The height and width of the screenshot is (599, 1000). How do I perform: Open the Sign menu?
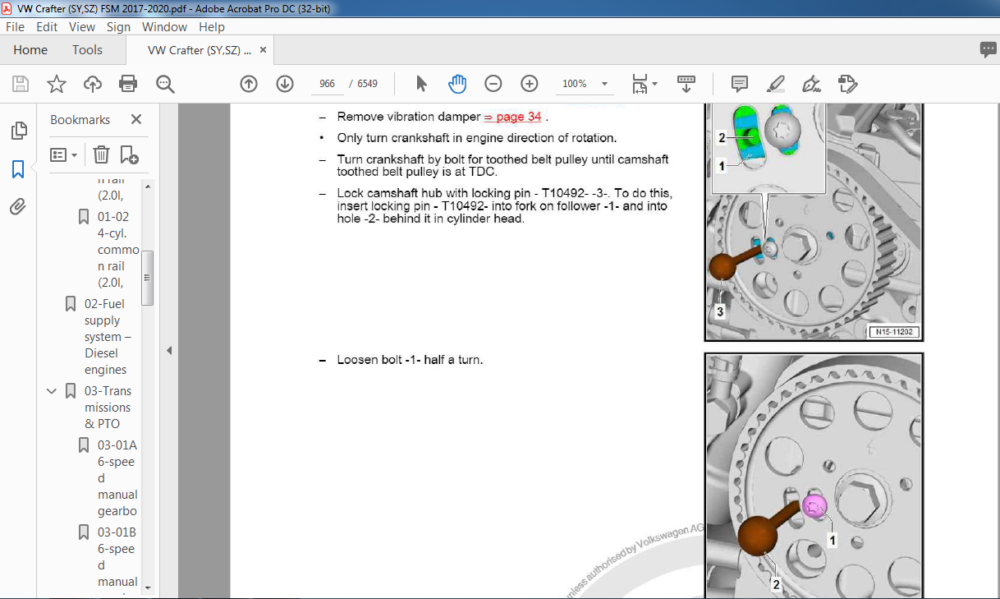118,27
